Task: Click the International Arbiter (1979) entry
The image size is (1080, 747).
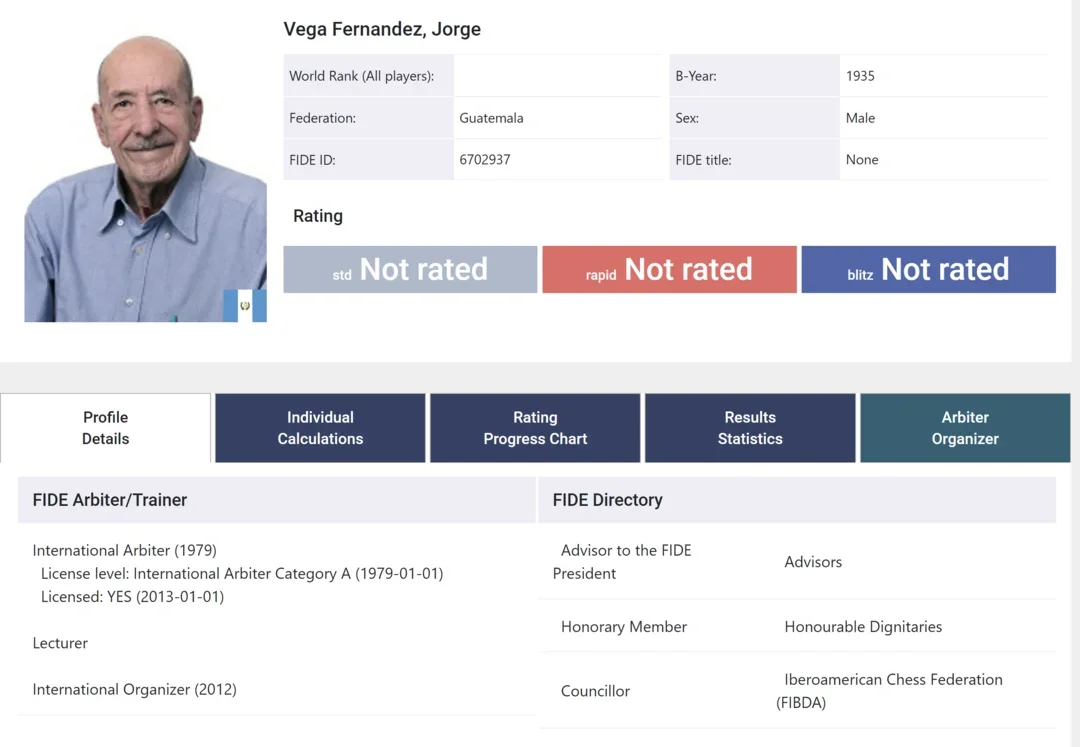Action: 125,550
